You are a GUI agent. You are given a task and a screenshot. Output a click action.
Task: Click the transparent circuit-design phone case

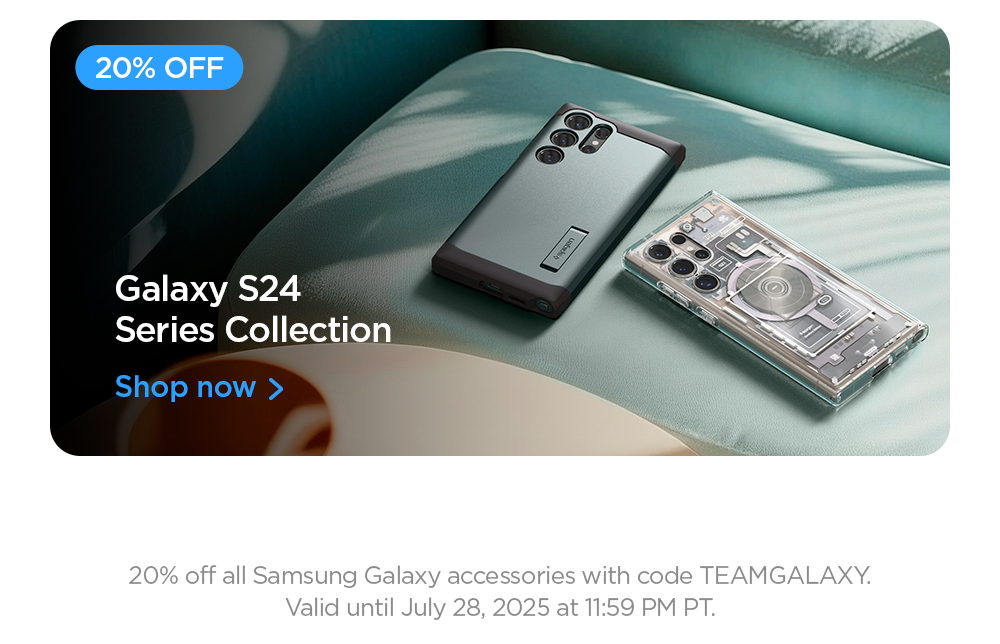[x=775, y=297]
